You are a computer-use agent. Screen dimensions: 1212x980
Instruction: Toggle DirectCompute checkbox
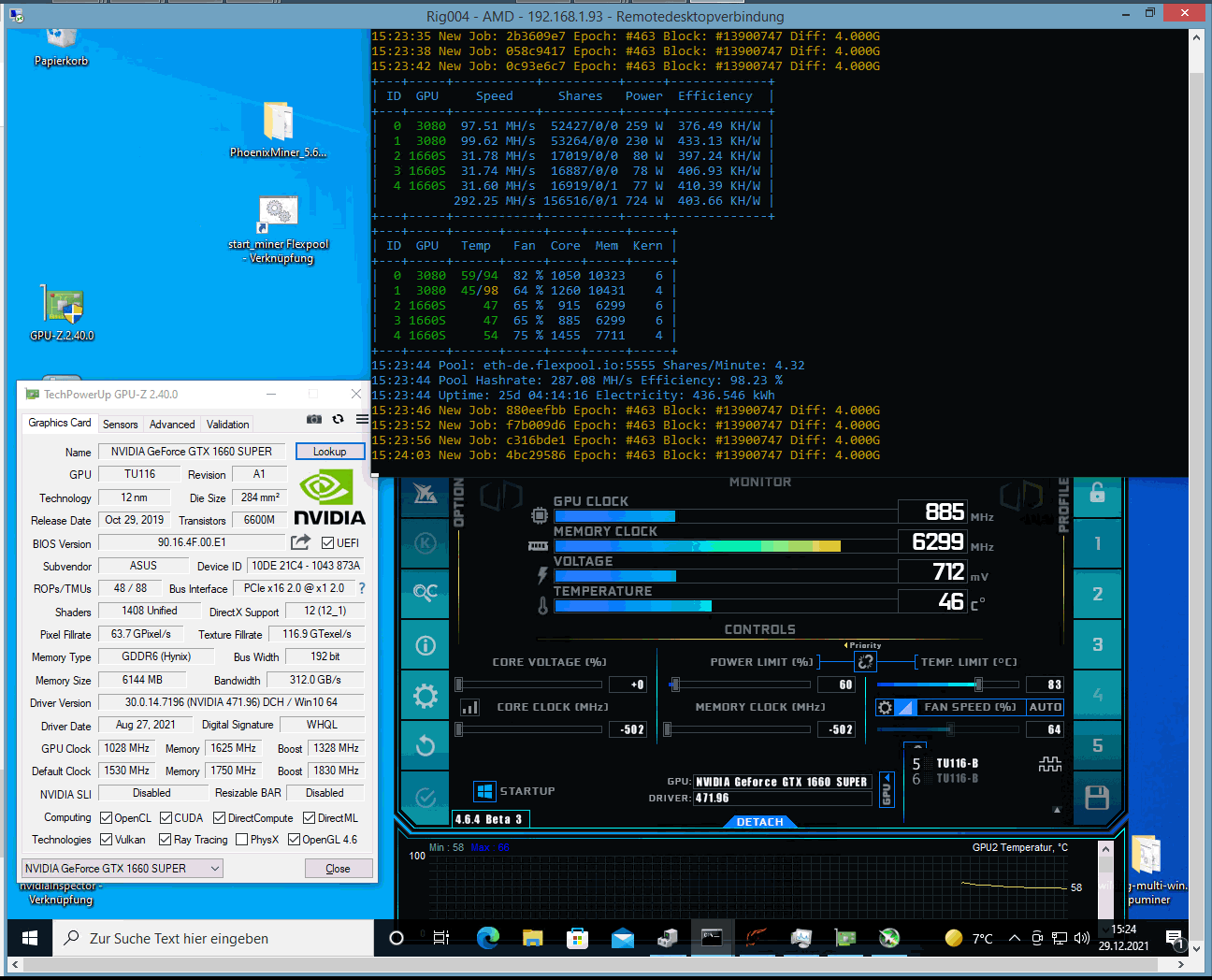(219, 817)
